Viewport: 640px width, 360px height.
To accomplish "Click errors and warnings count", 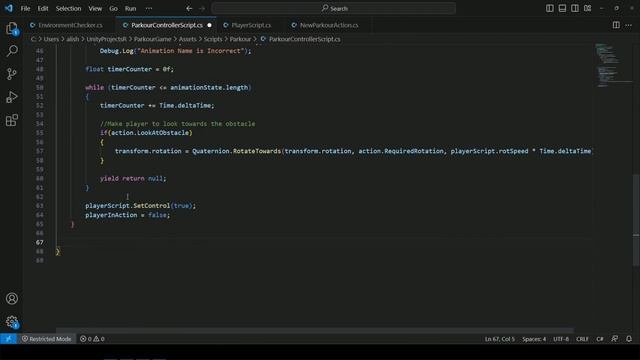I will [x=92, y=339].
